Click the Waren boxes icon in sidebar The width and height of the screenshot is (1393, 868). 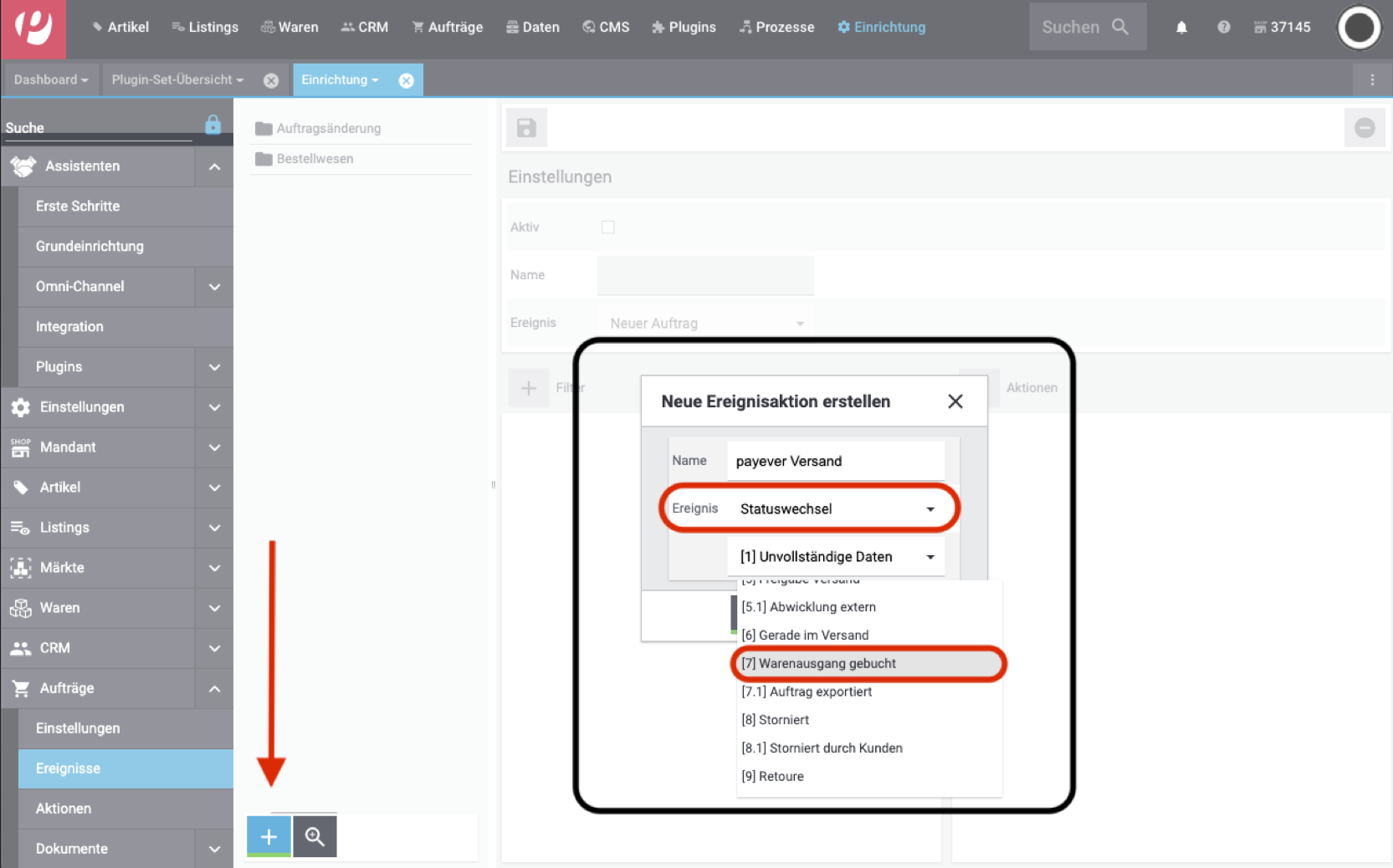point(21,608)
